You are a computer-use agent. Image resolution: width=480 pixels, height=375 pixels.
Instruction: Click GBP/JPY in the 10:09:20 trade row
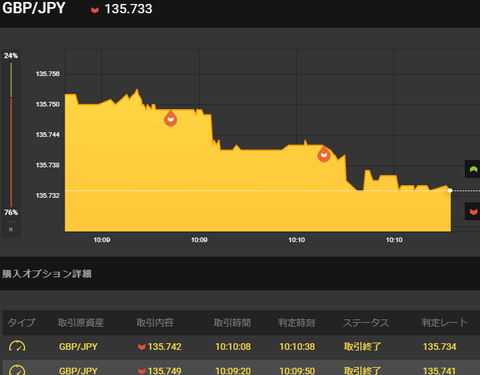[78, 371]
